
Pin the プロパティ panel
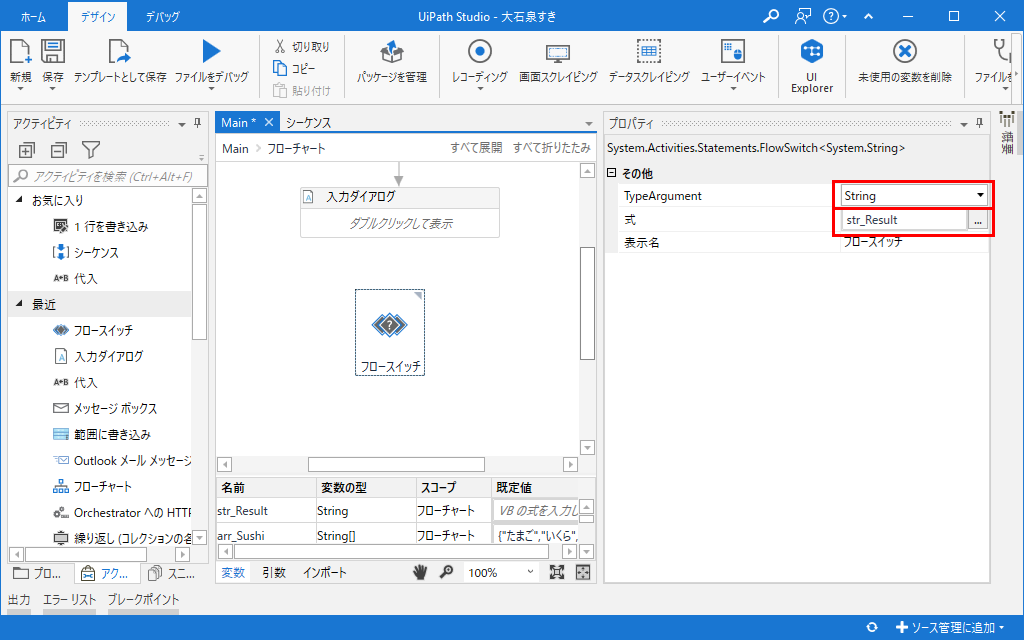coord(979,123)
